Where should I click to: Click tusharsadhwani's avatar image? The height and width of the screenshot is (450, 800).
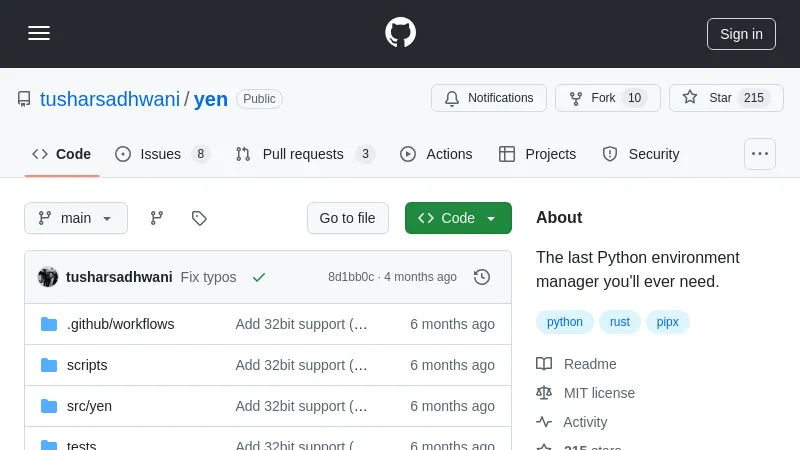coord(48,277)
